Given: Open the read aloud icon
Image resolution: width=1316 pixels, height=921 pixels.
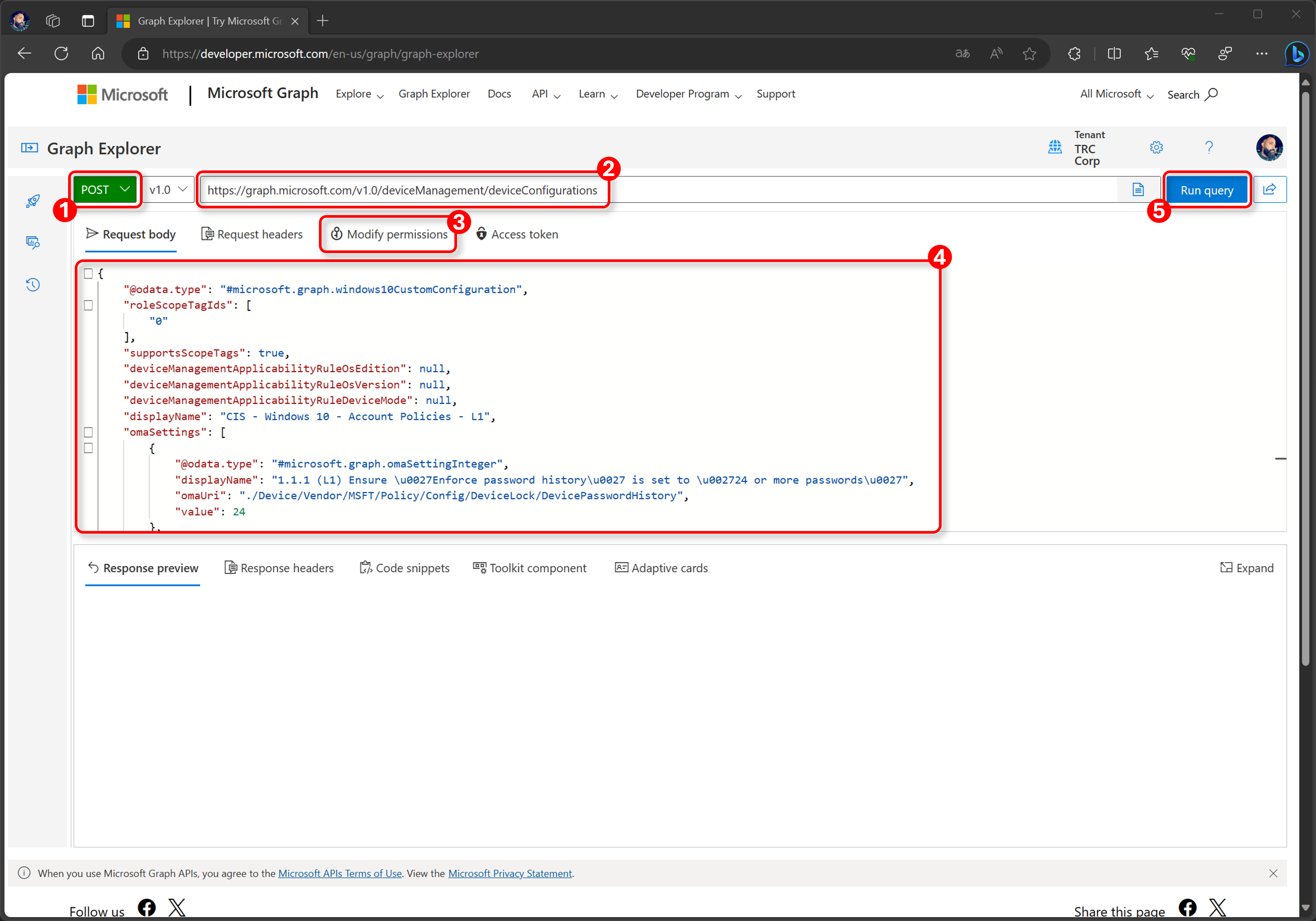Looking at the screenshot, I should (x=996, y=54).
